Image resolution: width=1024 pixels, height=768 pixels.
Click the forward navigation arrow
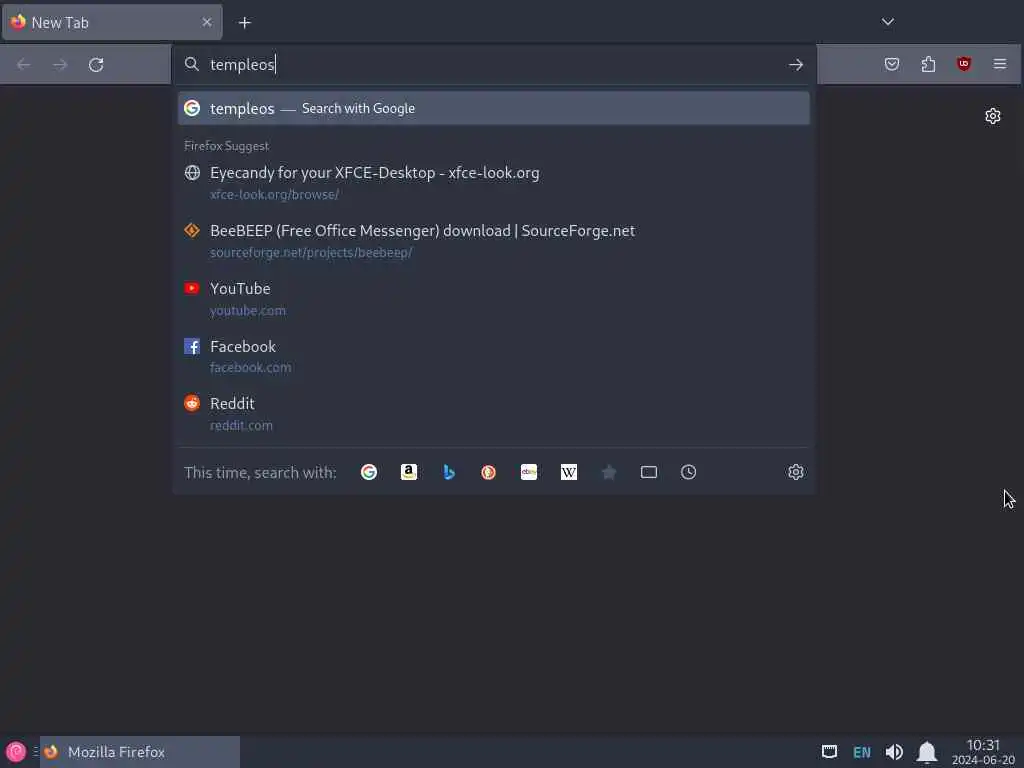[59, 65]
